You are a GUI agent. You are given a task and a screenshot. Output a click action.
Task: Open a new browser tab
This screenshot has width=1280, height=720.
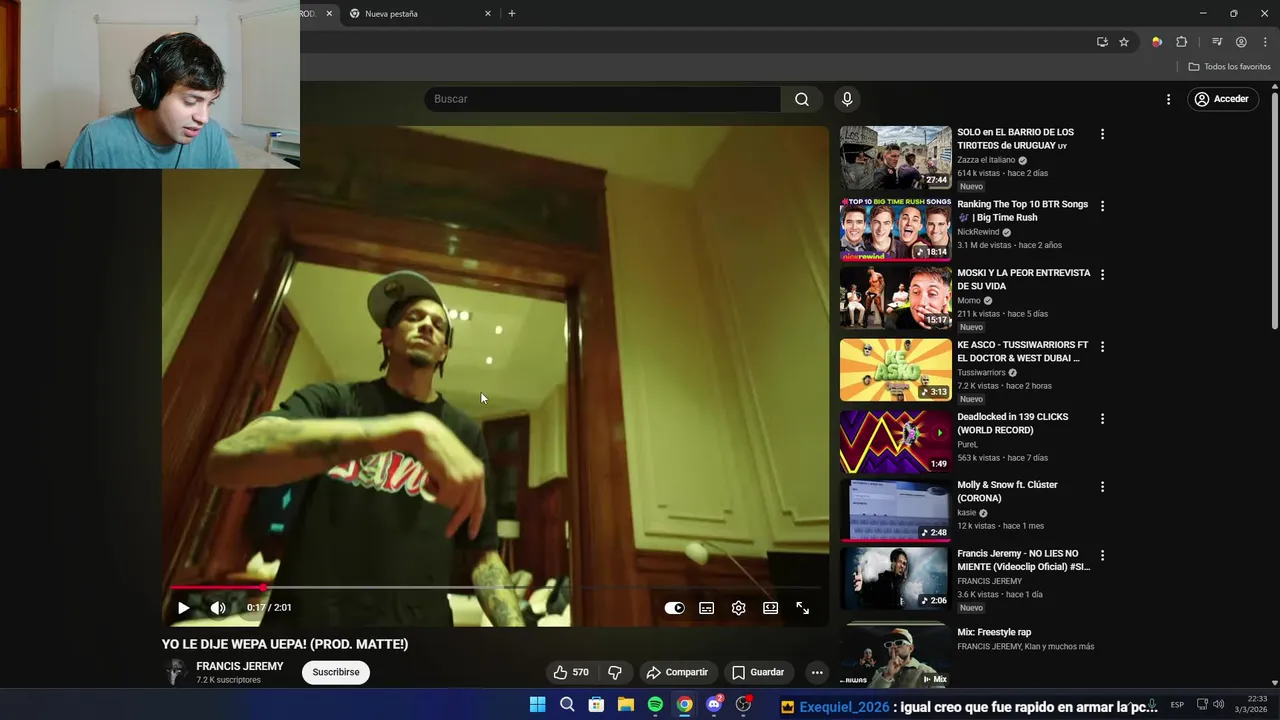point(512,14)
